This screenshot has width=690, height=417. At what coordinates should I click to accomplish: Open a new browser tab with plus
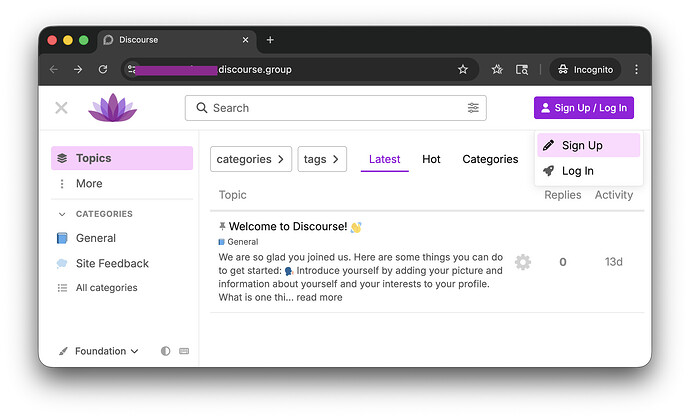click(270, 40)
